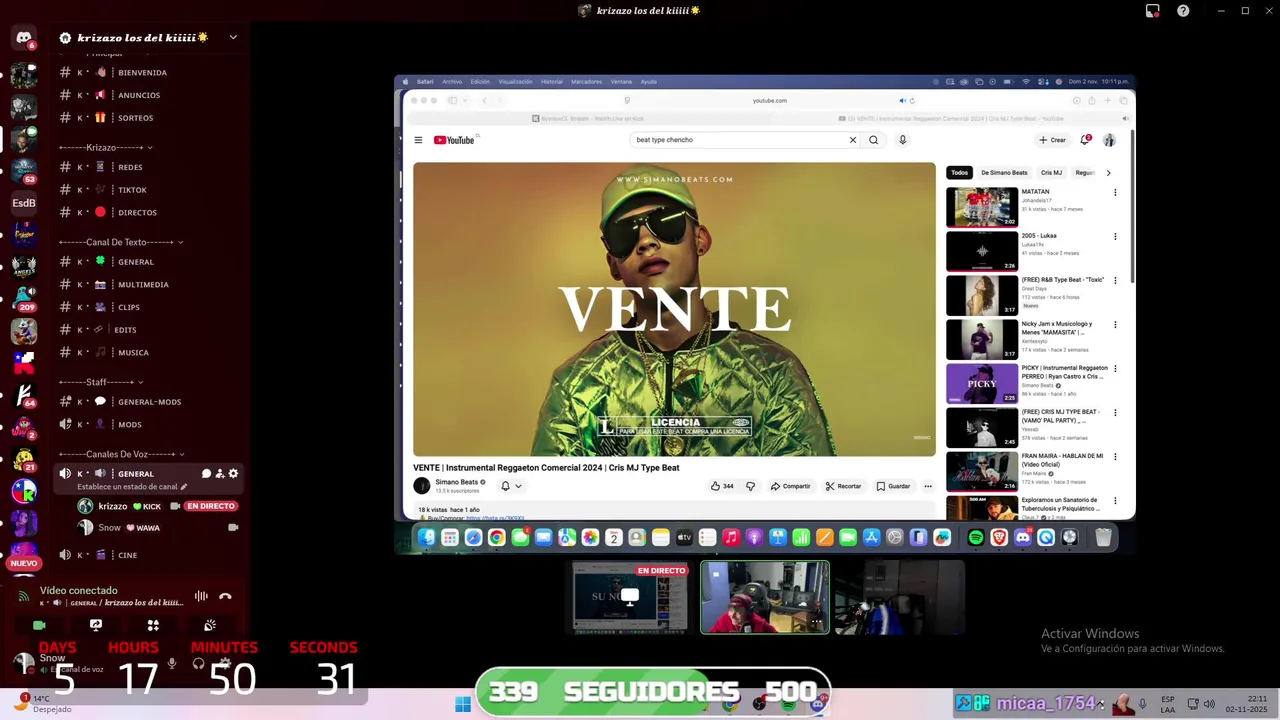Select user krizazo in voice channel
The height and width of the screenshot is (720, 1280).
[x=112, y=506]
